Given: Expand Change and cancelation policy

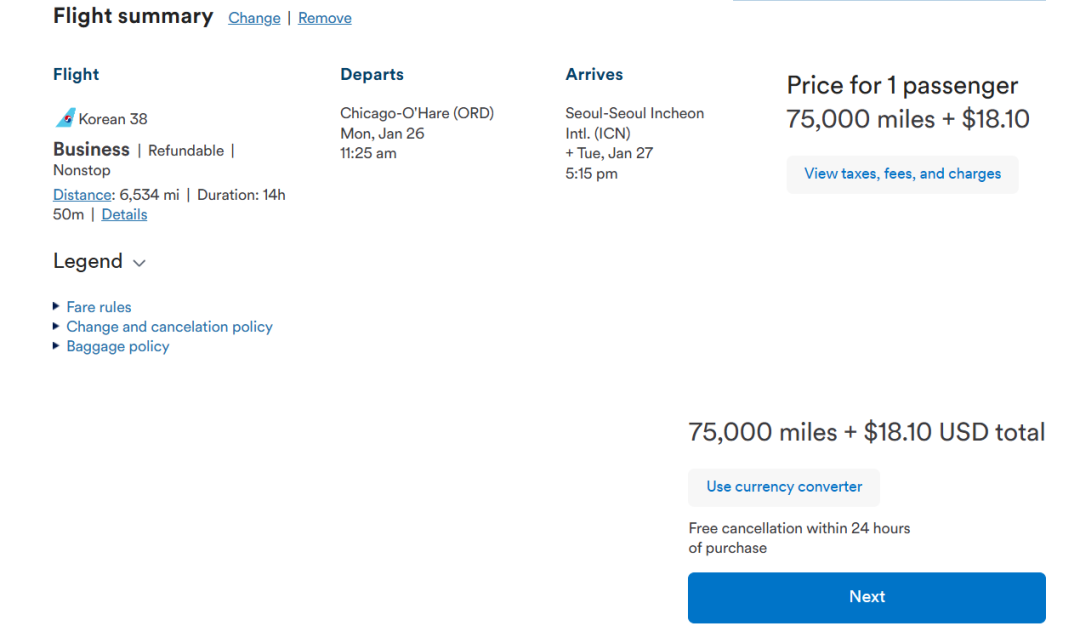Looking at the screenshot, I should click(x=169, y=327).
